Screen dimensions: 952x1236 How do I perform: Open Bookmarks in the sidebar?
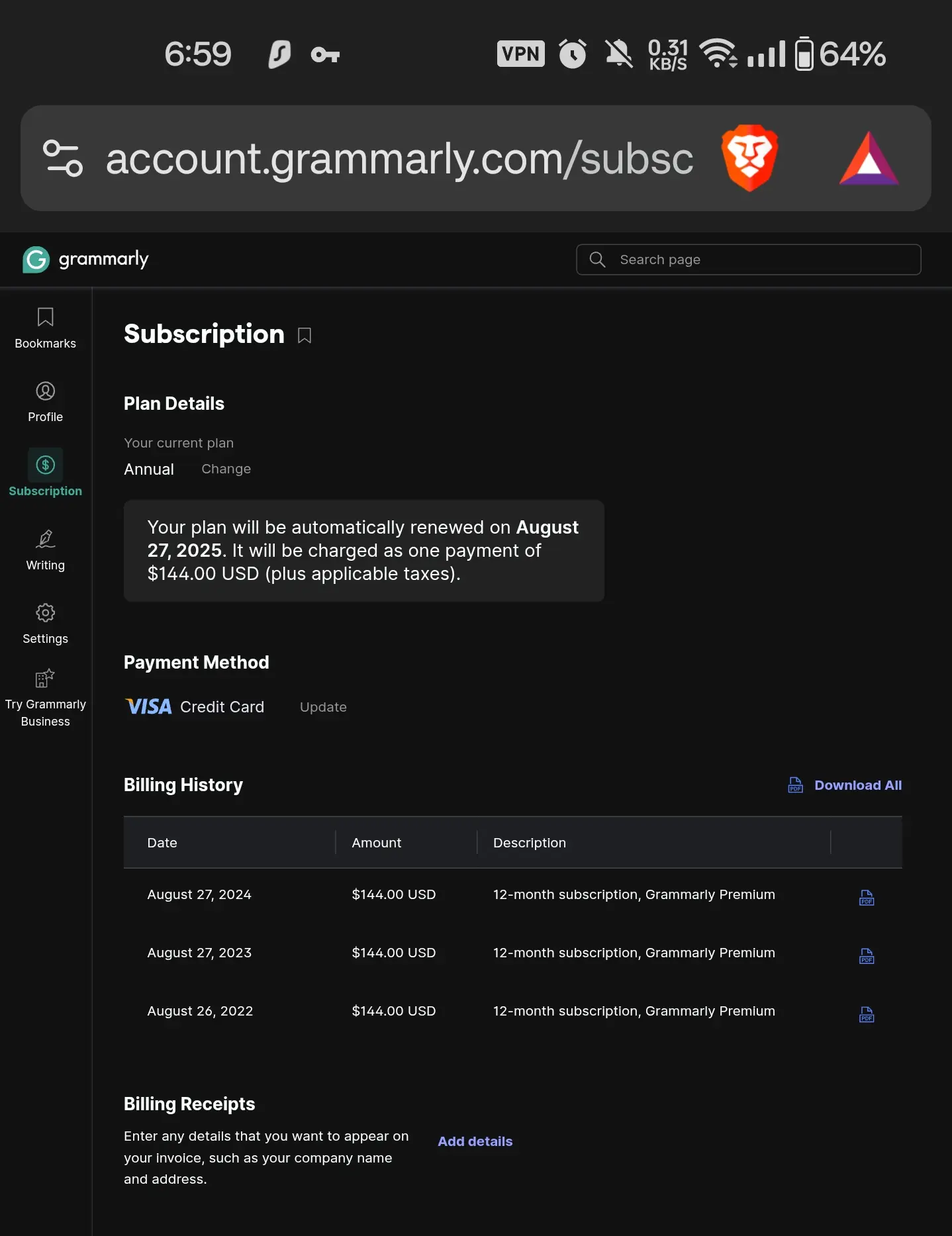point(45,328)
